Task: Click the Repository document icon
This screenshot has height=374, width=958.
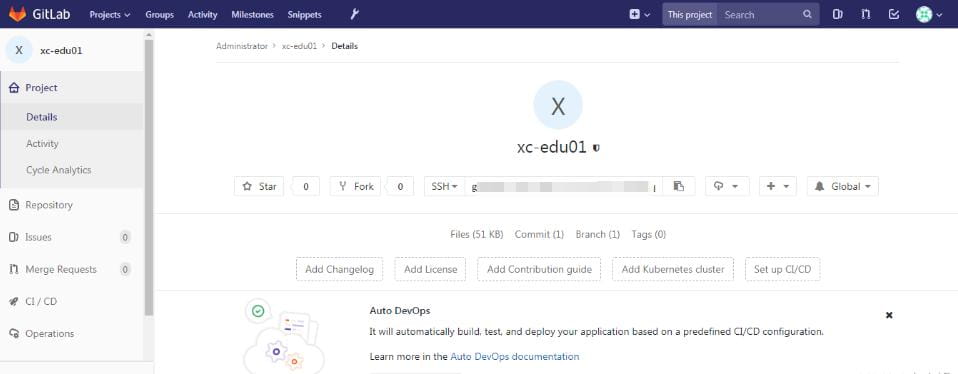Action: coord(14,205)
